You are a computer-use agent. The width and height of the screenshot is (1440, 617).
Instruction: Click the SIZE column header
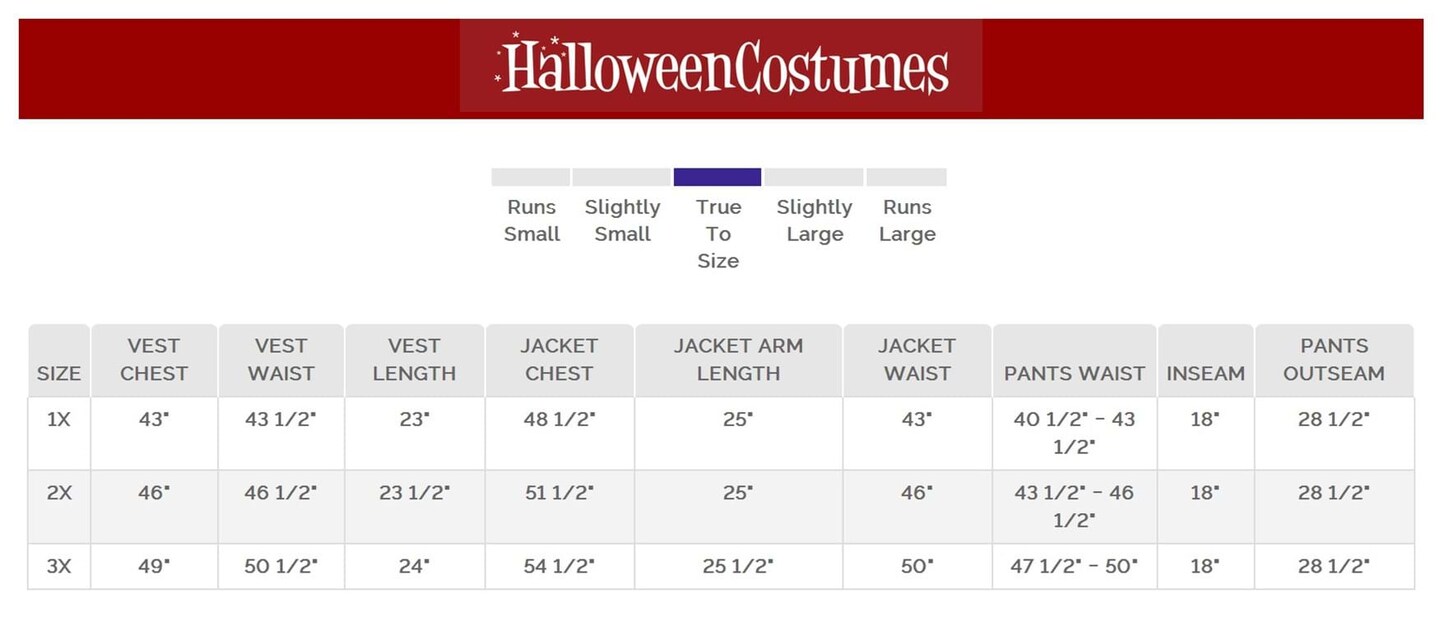(x=59, y=373)
